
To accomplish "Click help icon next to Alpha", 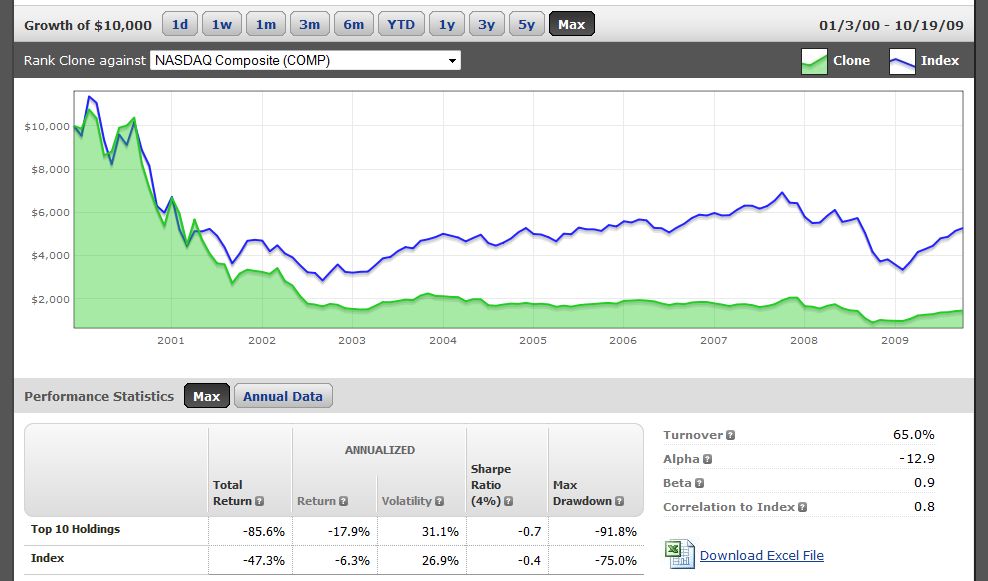I will (707, 459).
